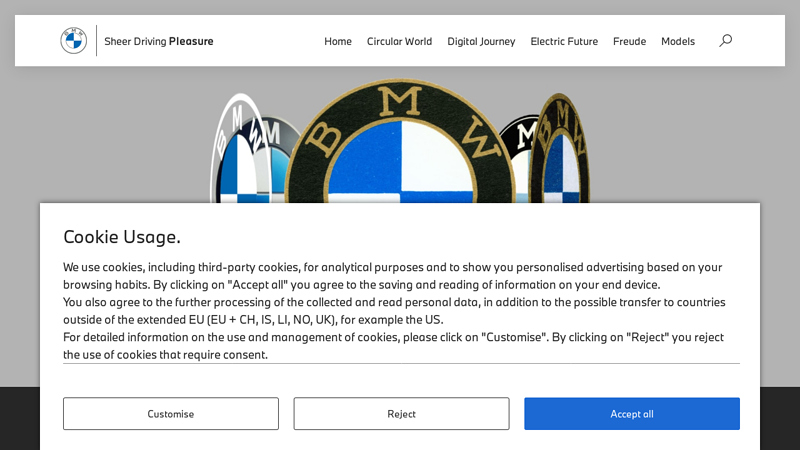Click the large central BMW emblem image

[401, 141]
